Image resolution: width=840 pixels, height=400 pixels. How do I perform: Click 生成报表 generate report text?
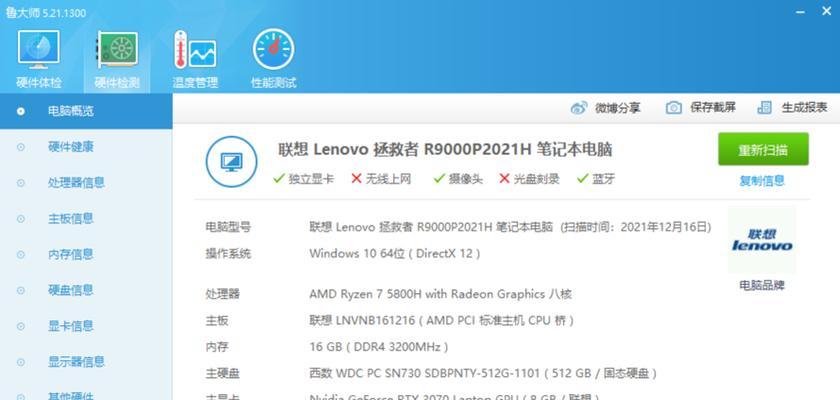805,108
